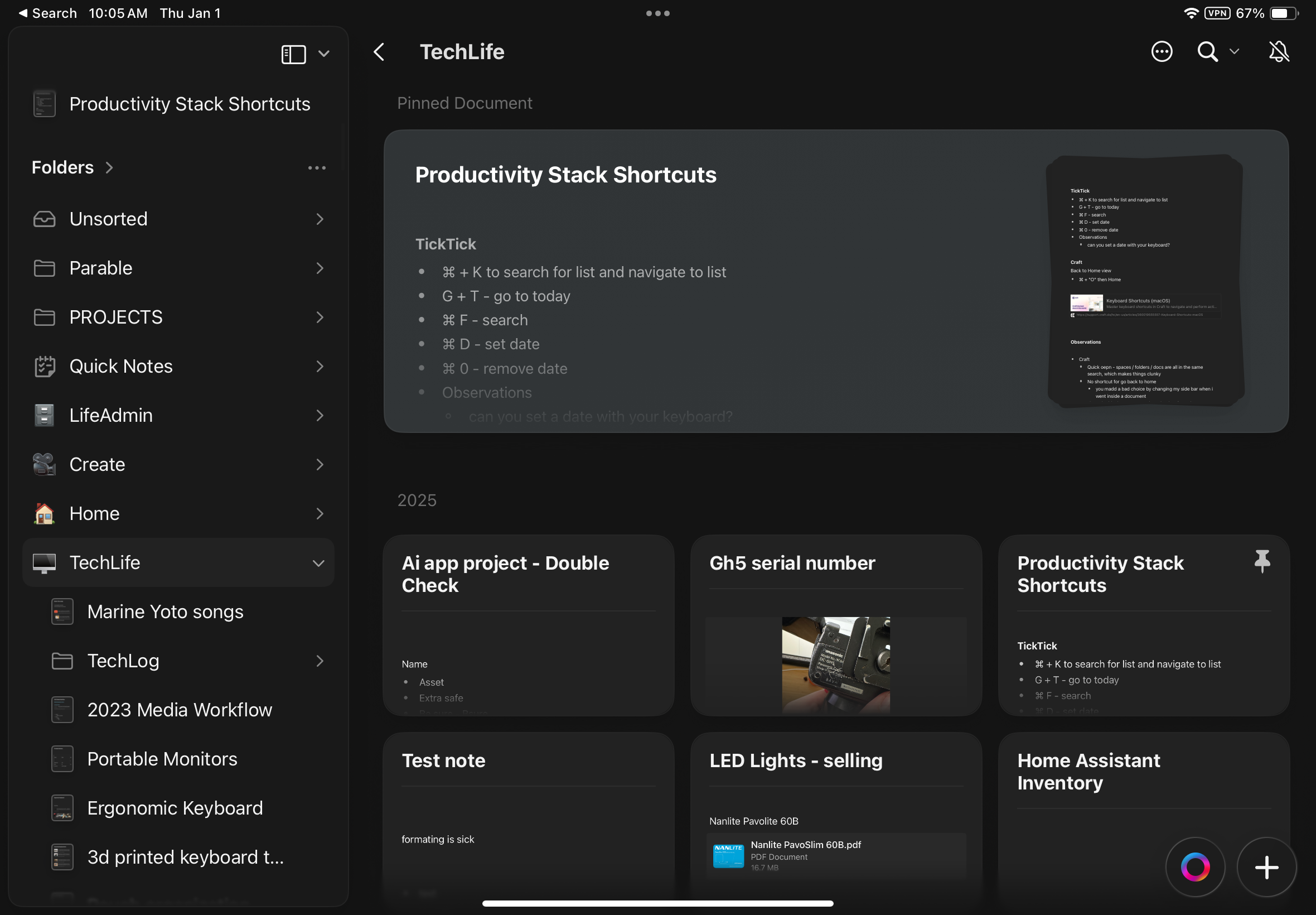Open the Quick Notes folder icon

pos(45,367)
